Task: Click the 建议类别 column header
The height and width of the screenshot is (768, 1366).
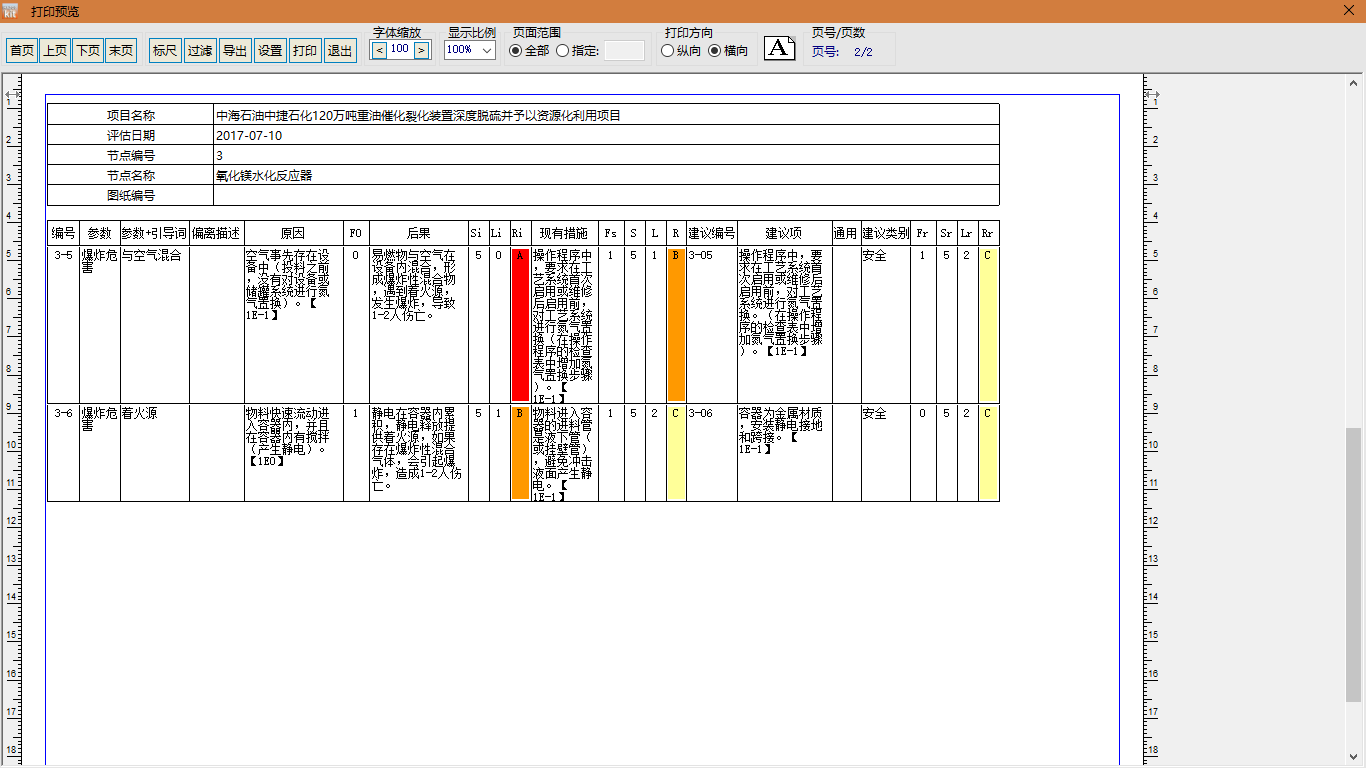Action: 886,233
